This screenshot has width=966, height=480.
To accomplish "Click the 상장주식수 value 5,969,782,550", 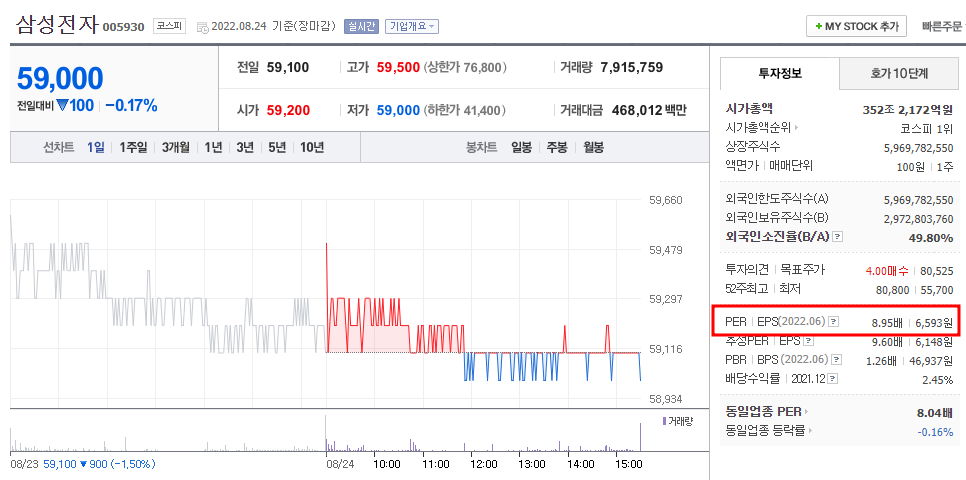I will (918, 147).
